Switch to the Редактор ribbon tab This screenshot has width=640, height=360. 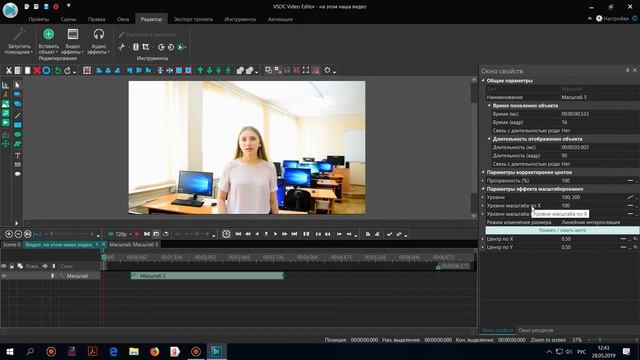pos(151,19)
